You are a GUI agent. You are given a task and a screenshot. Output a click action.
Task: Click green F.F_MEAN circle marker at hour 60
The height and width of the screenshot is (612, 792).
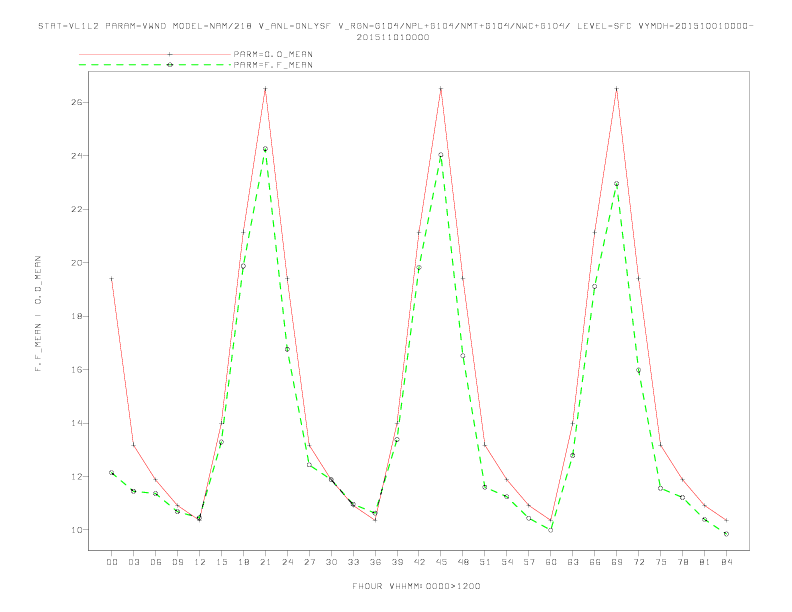tap(551, 530)
